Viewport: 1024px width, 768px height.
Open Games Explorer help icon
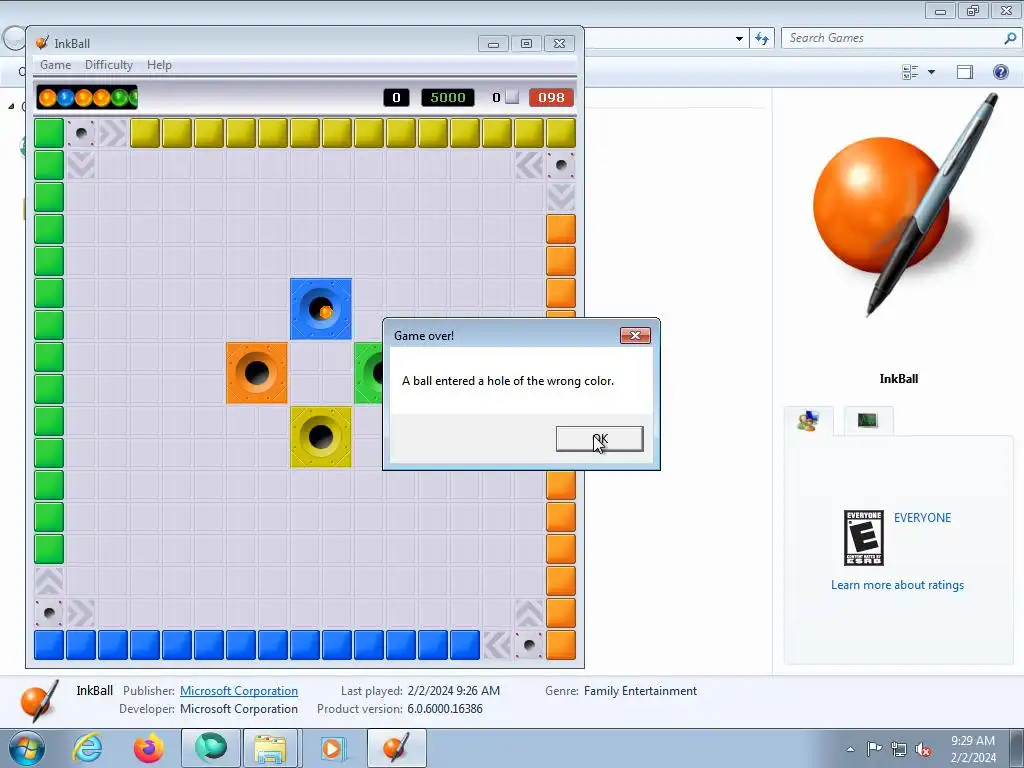[x=1000, y=72]
